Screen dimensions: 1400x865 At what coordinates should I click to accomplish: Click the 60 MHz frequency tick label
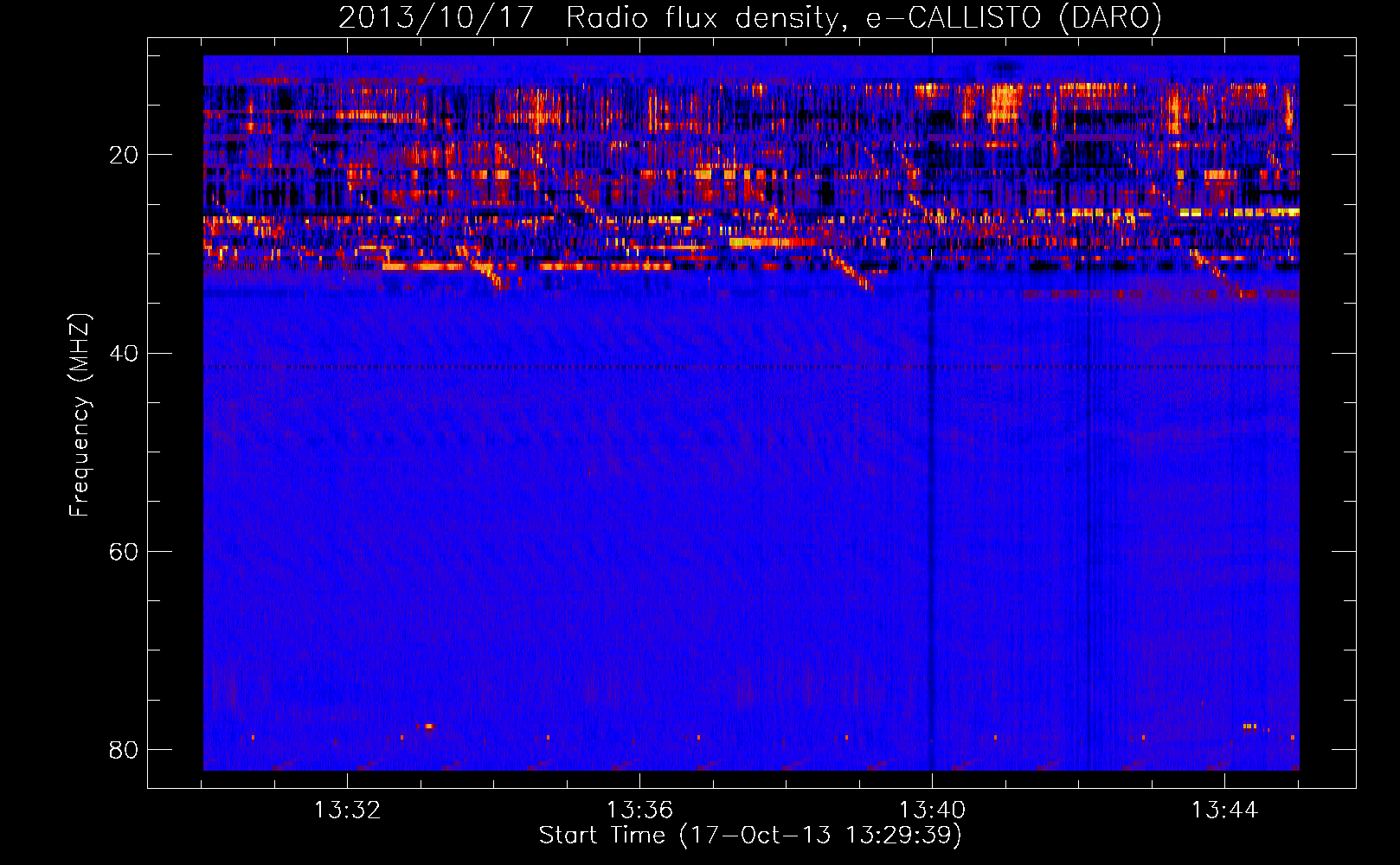click(124, 552)
